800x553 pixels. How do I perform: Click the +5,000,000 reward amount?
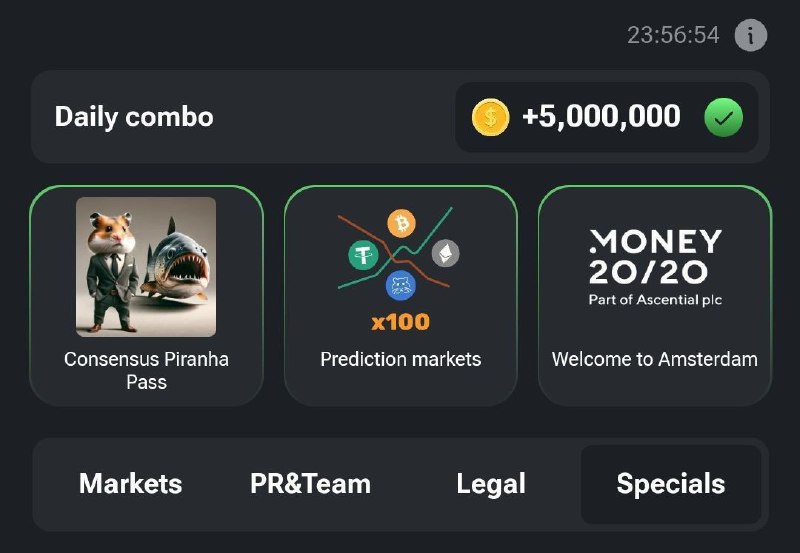click(601, 116)
